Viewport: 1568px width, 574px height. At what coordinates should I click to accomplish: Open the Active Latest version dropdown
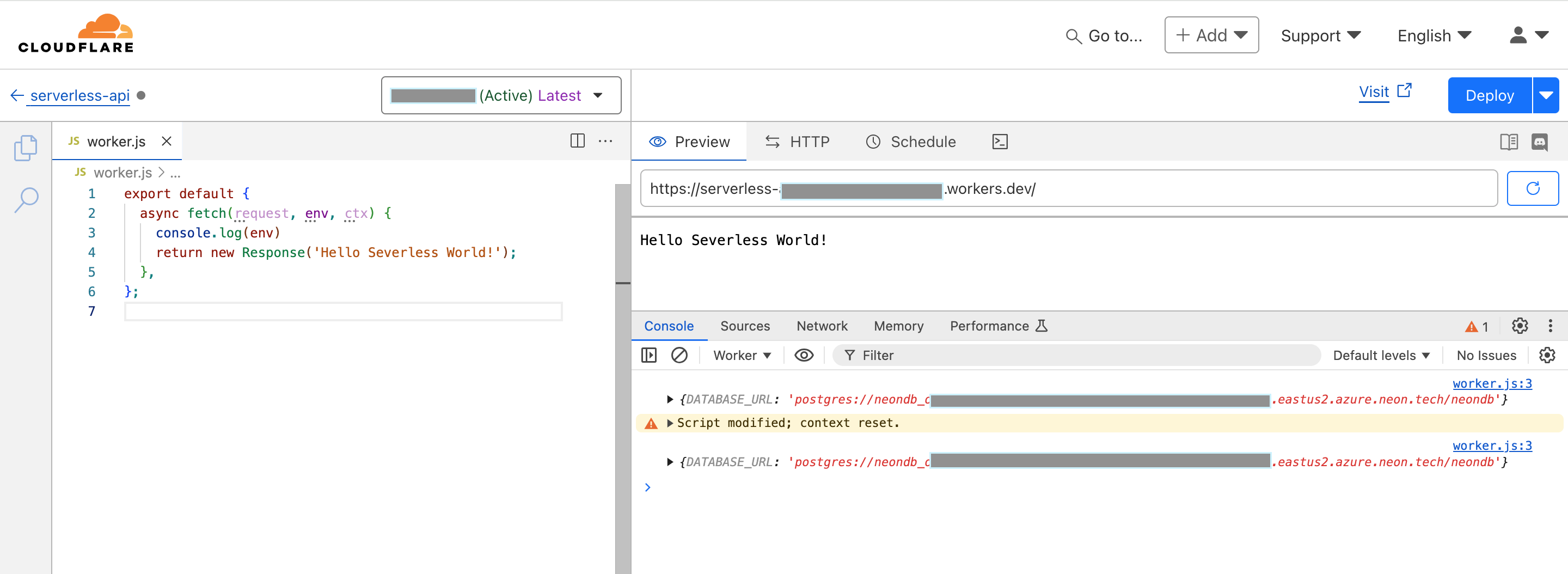[501, 95]
